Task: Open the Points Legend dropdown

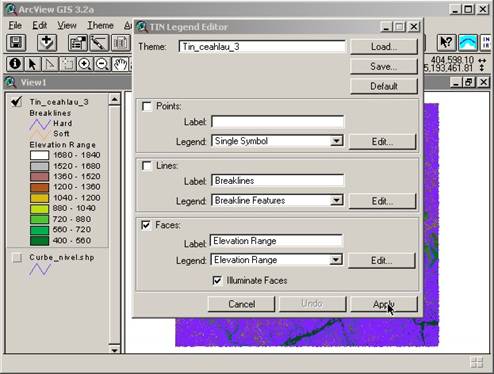Action: coord(337,141)
